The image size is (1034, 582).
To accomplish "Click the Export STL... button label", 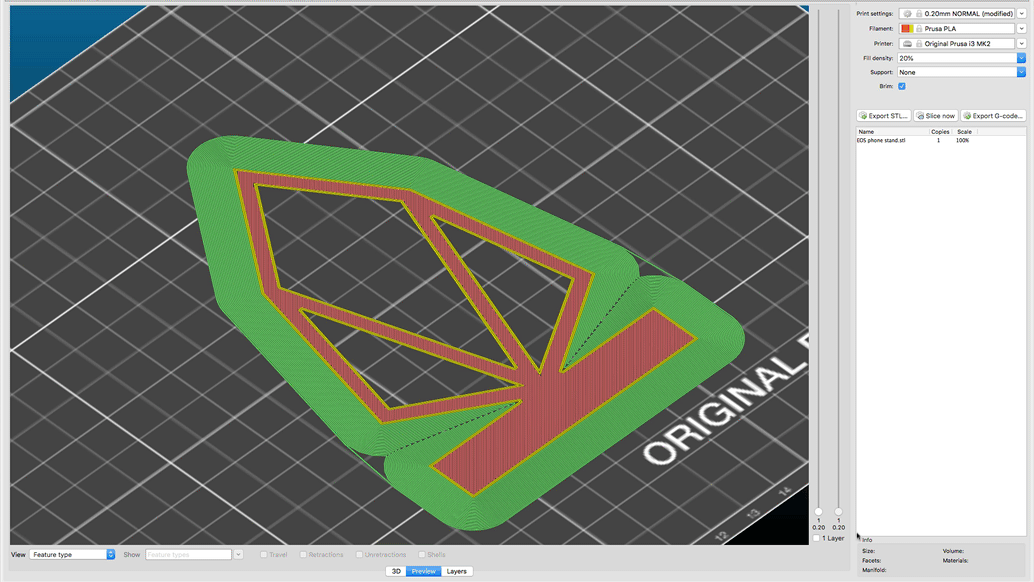I will [x=888, y=116].
